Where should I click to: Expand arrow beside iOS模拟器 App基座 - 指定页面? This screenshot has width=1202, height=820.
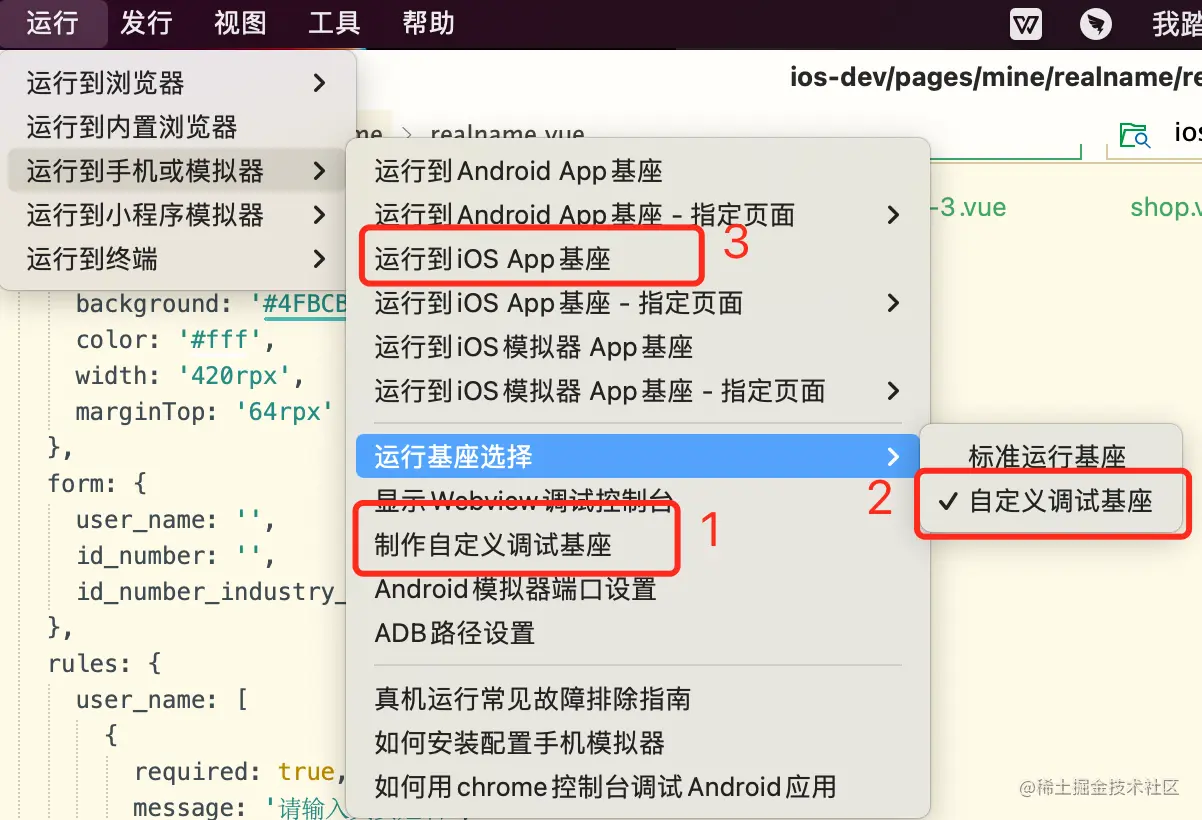pyautogui.click(x=893, y=391)
